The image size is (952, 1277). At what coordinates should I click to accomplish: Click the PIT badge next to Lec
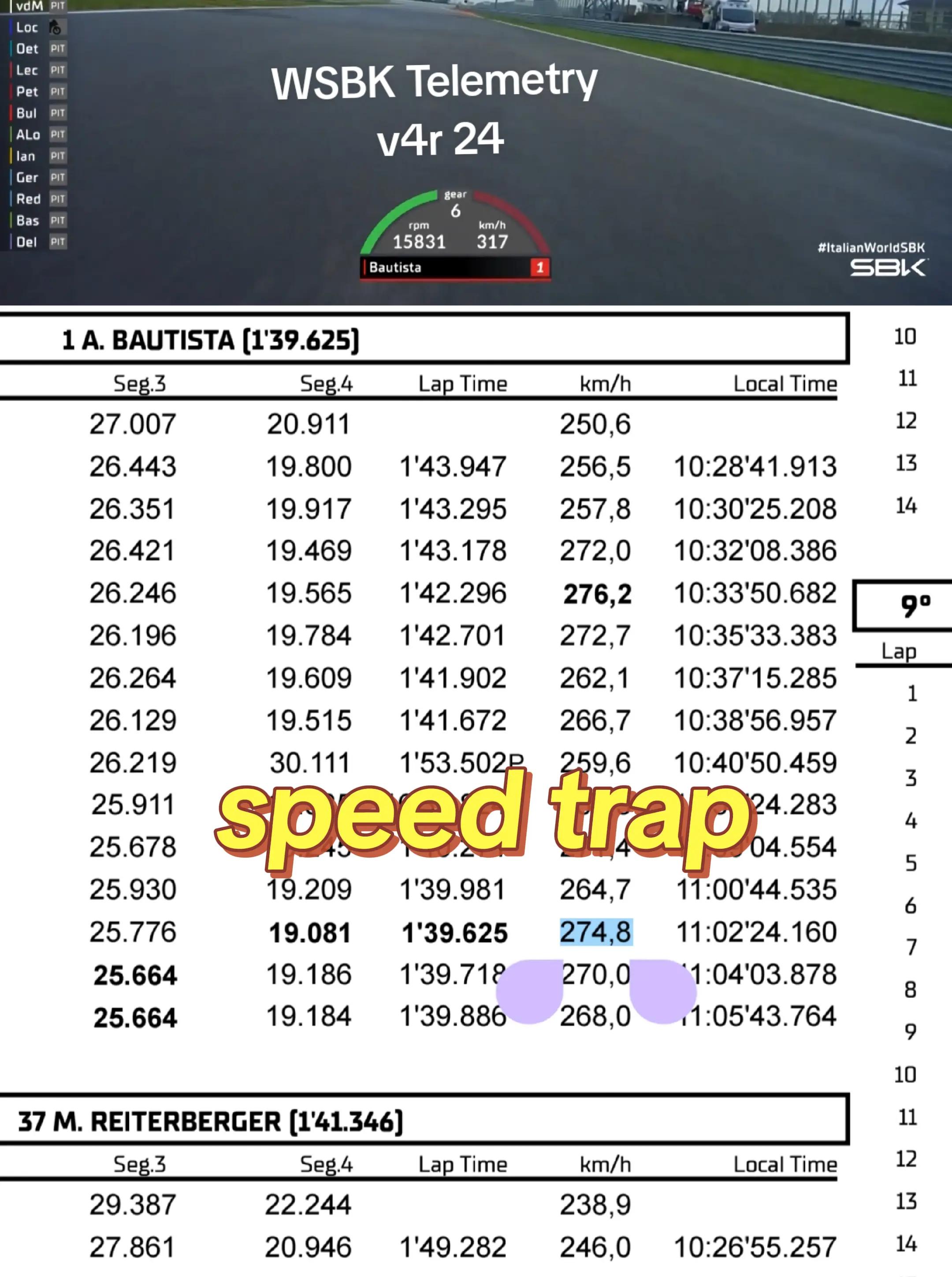pos(58,71)
